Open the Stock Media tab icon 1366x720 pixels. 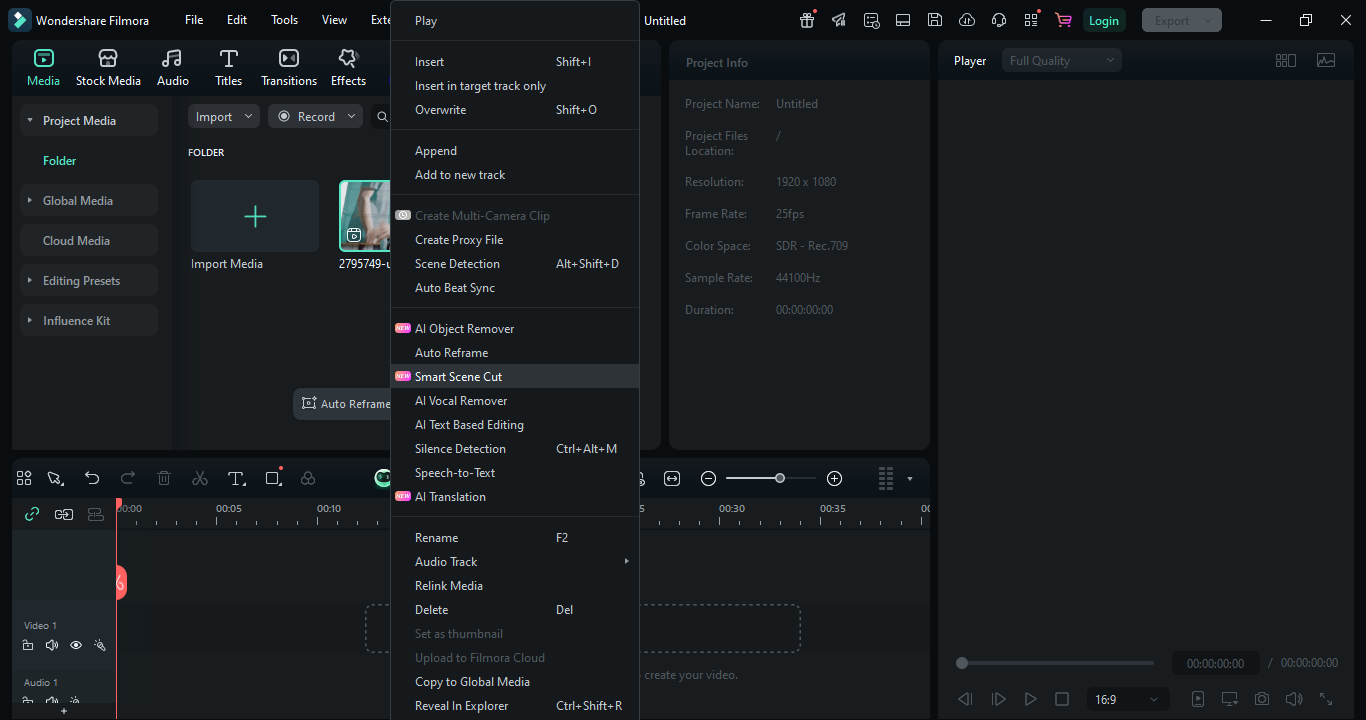pyautogui.click(x=108, y=58)
